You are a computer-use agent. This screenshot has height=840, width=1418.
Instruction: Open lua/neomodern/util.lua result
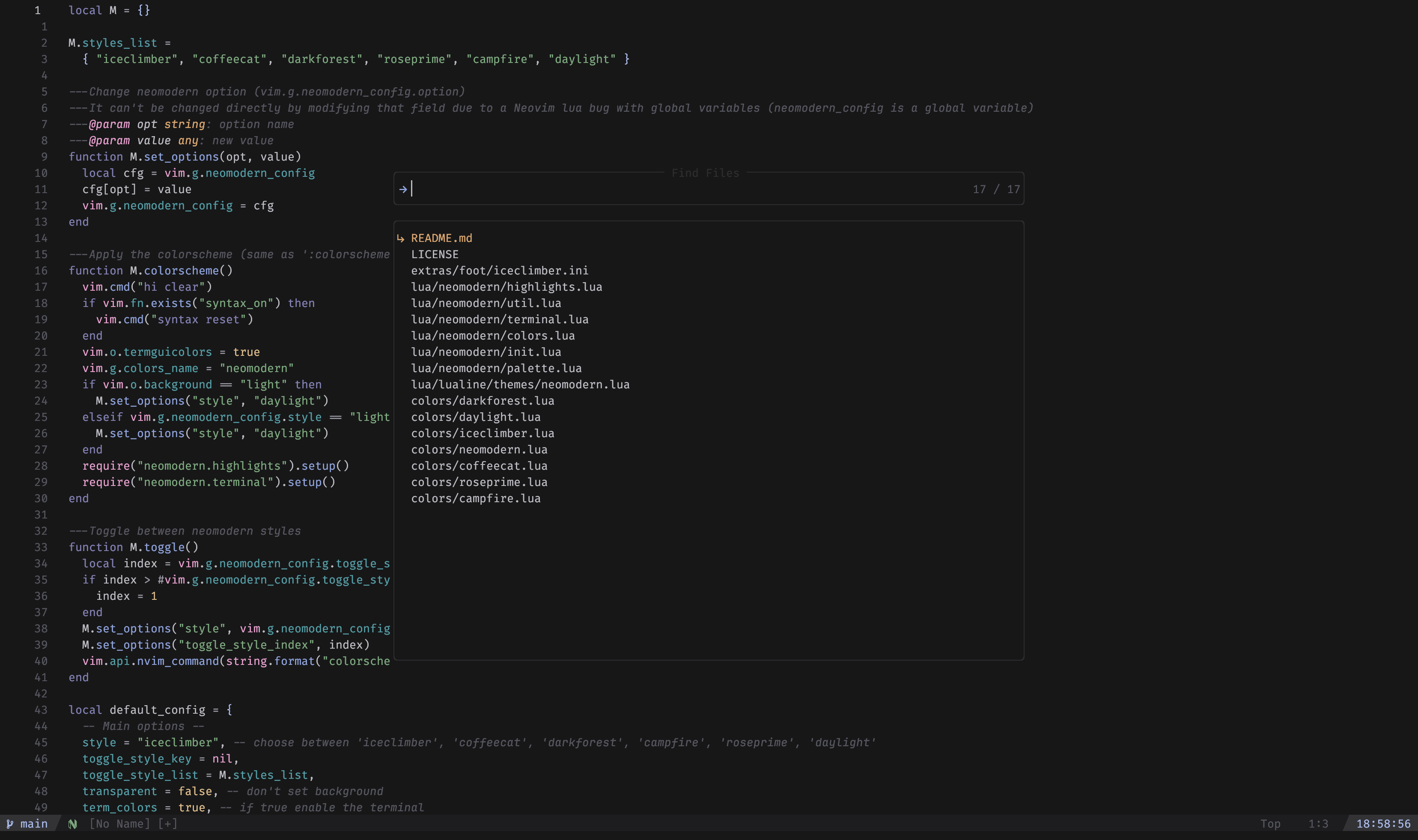[x=486, y=304]
